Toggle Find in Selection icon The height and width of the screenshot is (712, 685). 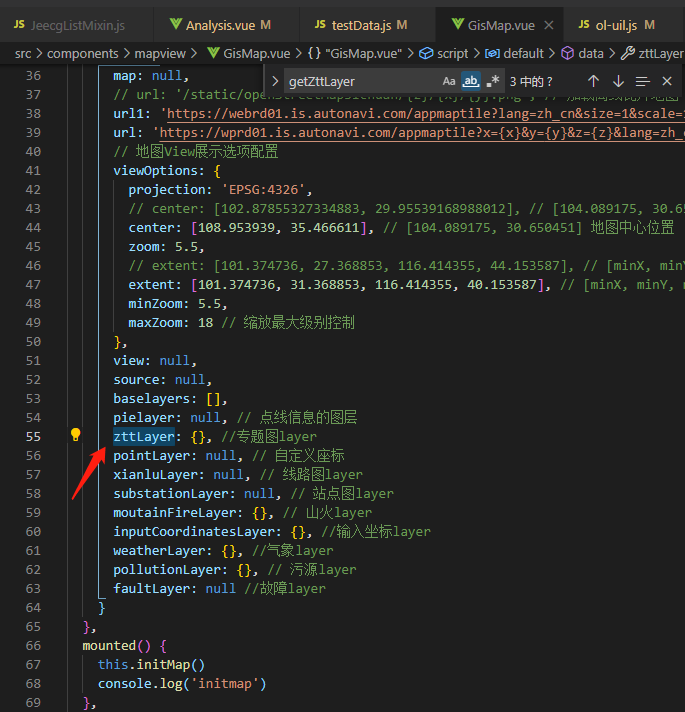[642, 81]
